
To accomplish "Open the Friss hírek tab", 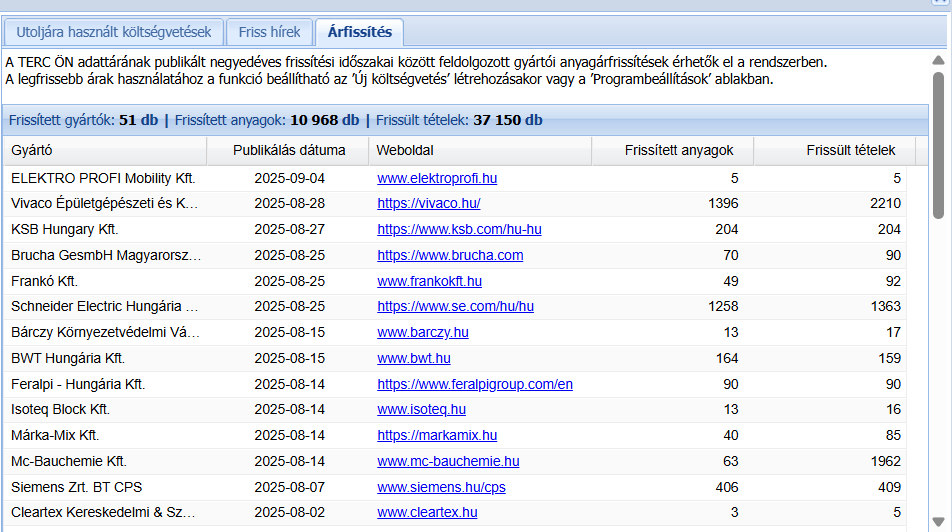I will 270,32.
